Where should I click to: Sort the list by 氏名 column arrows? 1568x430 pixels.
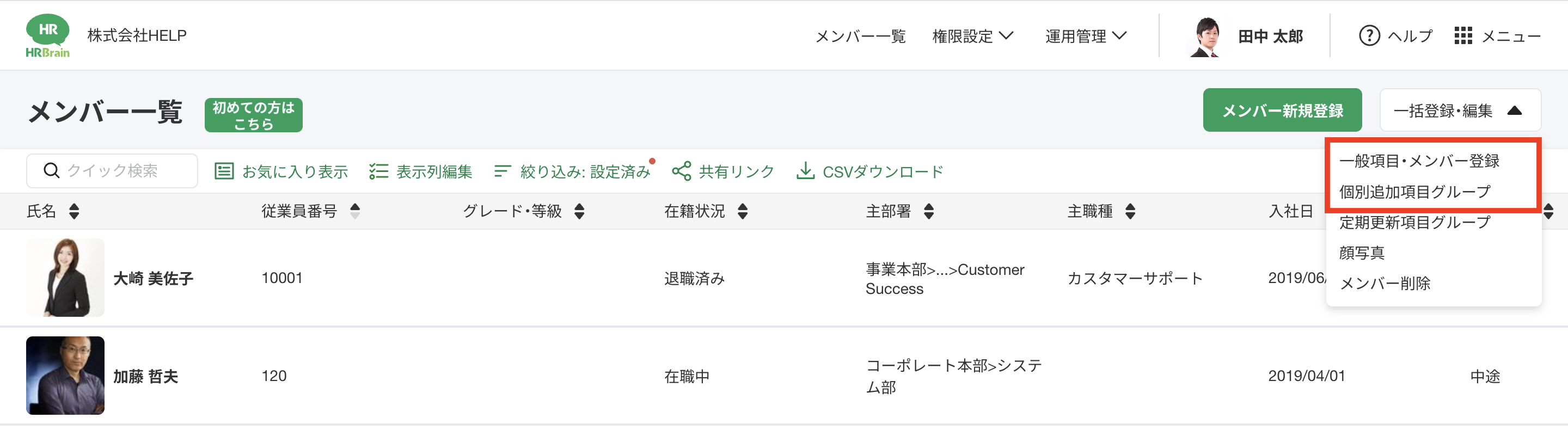[x=74, y=212]
